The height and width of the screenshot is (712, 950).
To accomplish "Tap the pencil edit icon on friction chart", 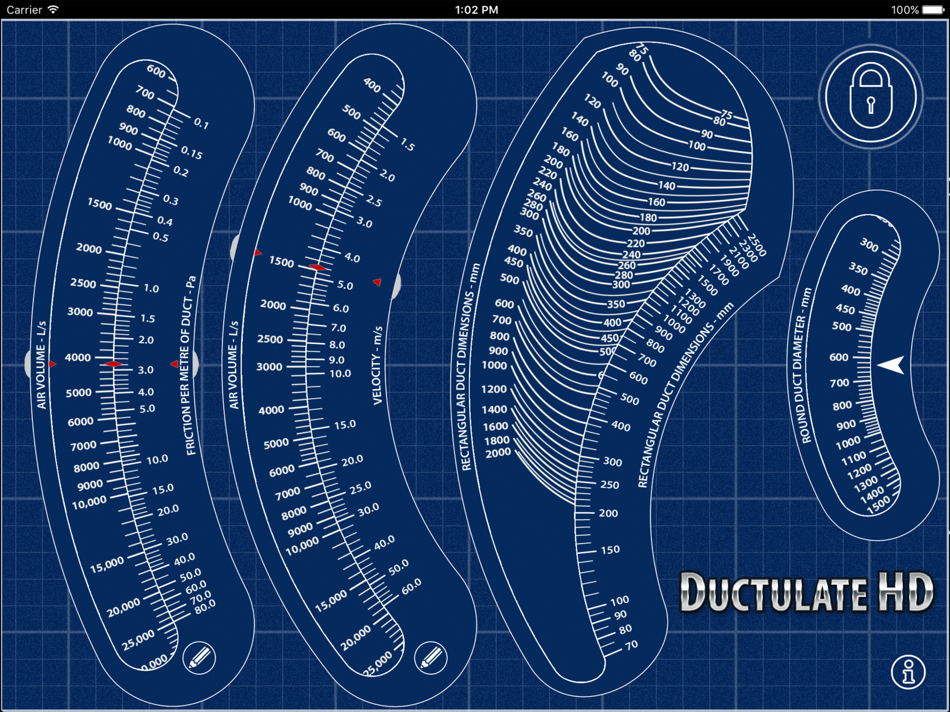I will 199,657.
